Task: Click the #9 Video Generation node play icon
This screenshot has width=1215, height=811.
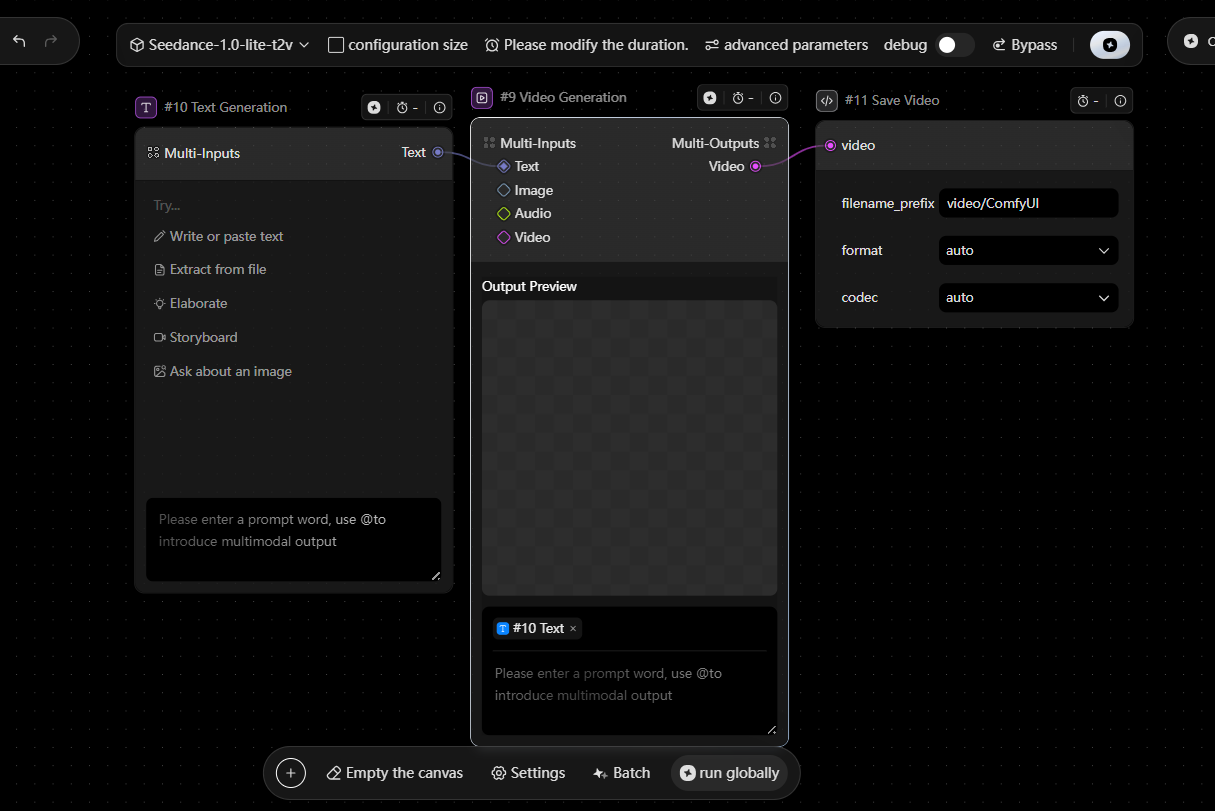Action: 482,97
